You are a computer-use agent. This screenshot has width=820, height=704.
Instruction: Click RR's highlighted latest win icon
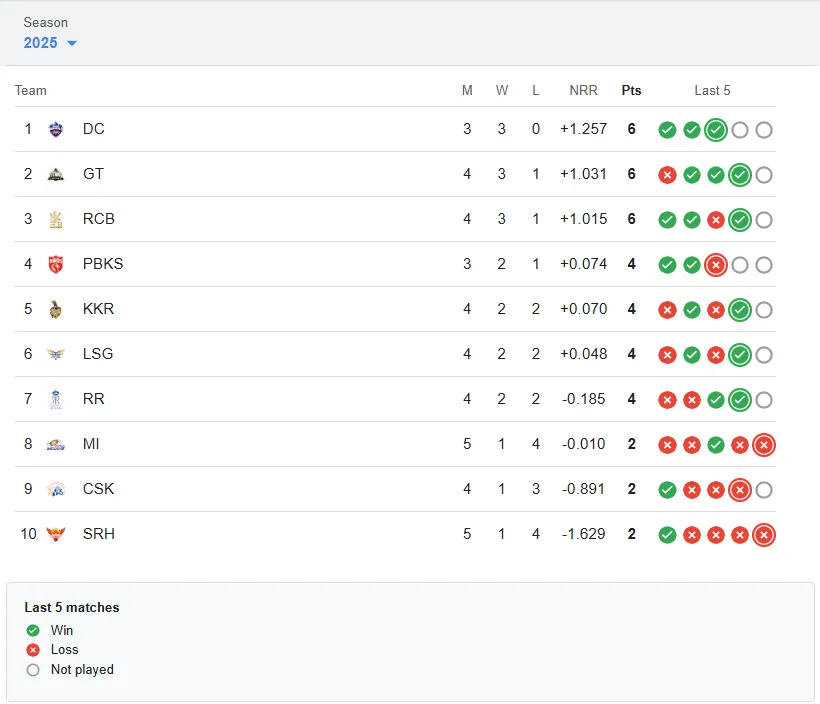tap(740, 400)
